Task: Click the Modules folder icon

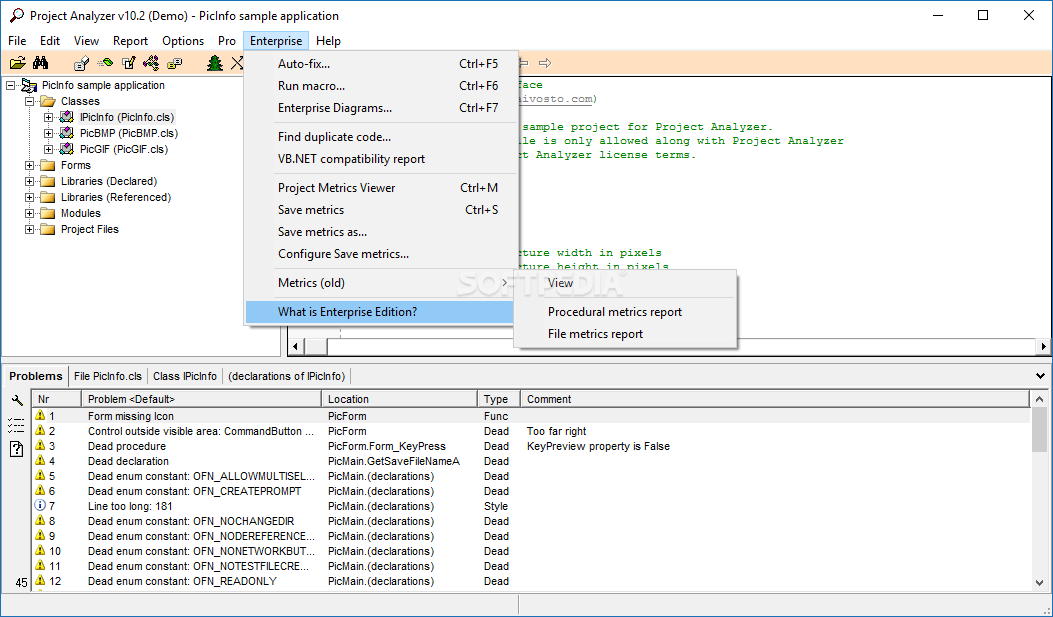Action: (x=48, y=213)
